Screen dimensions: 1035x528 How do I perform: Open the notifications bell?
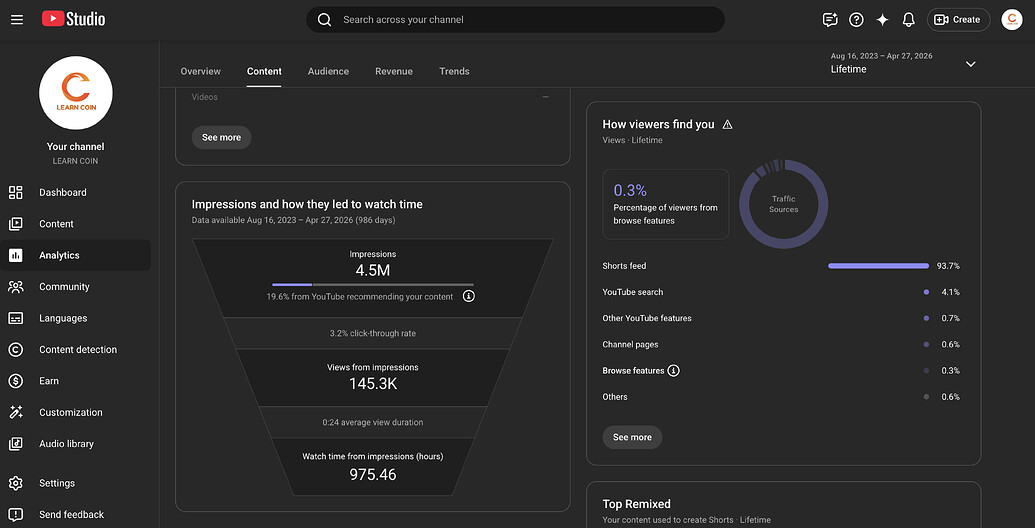coord(909,20)
